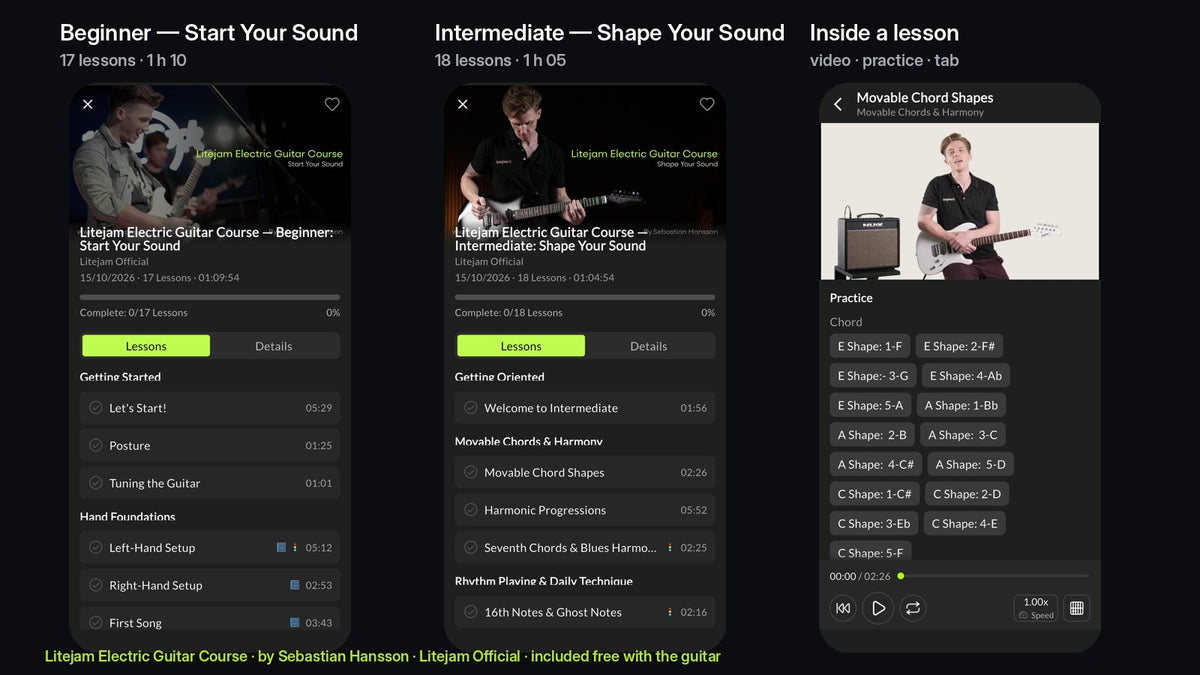The height and width of the screenshot is (675, 1200).
Task: Select the E Shape: 2-F# chord
Action: [x=960, y=346]
